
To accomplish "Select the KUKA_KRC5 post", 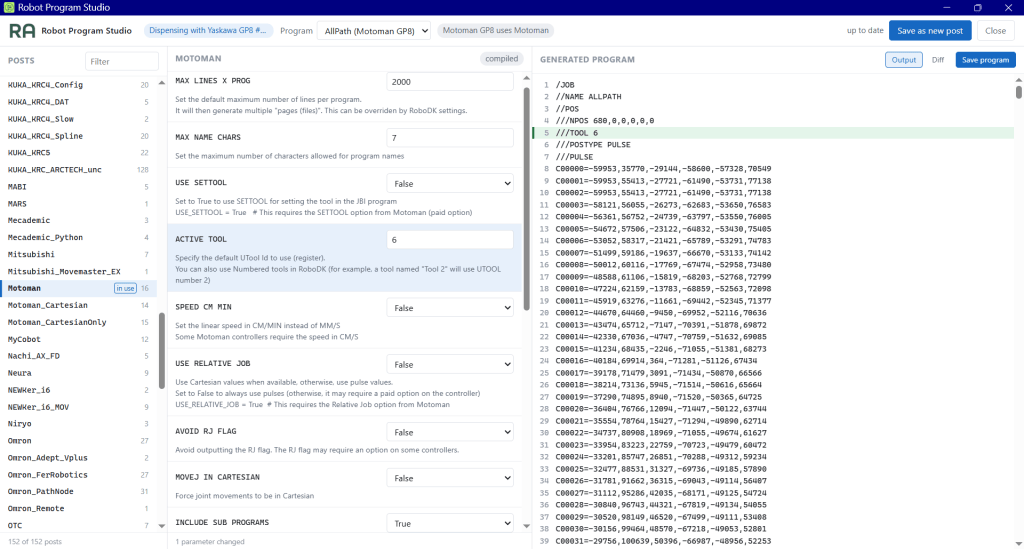I will [78, 153].
